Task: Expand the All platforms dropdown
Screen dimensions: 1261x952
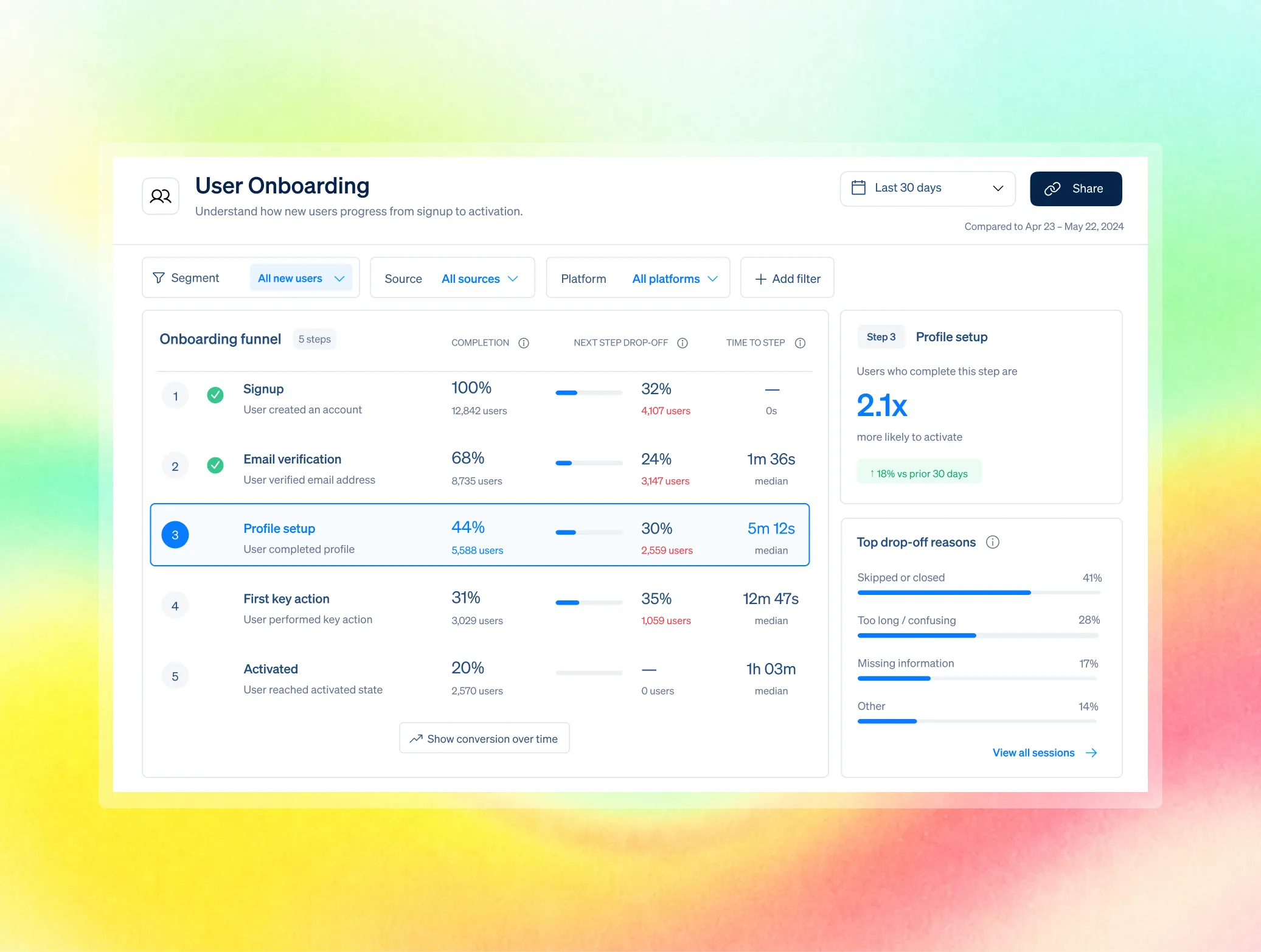Action: pos(675,279)
